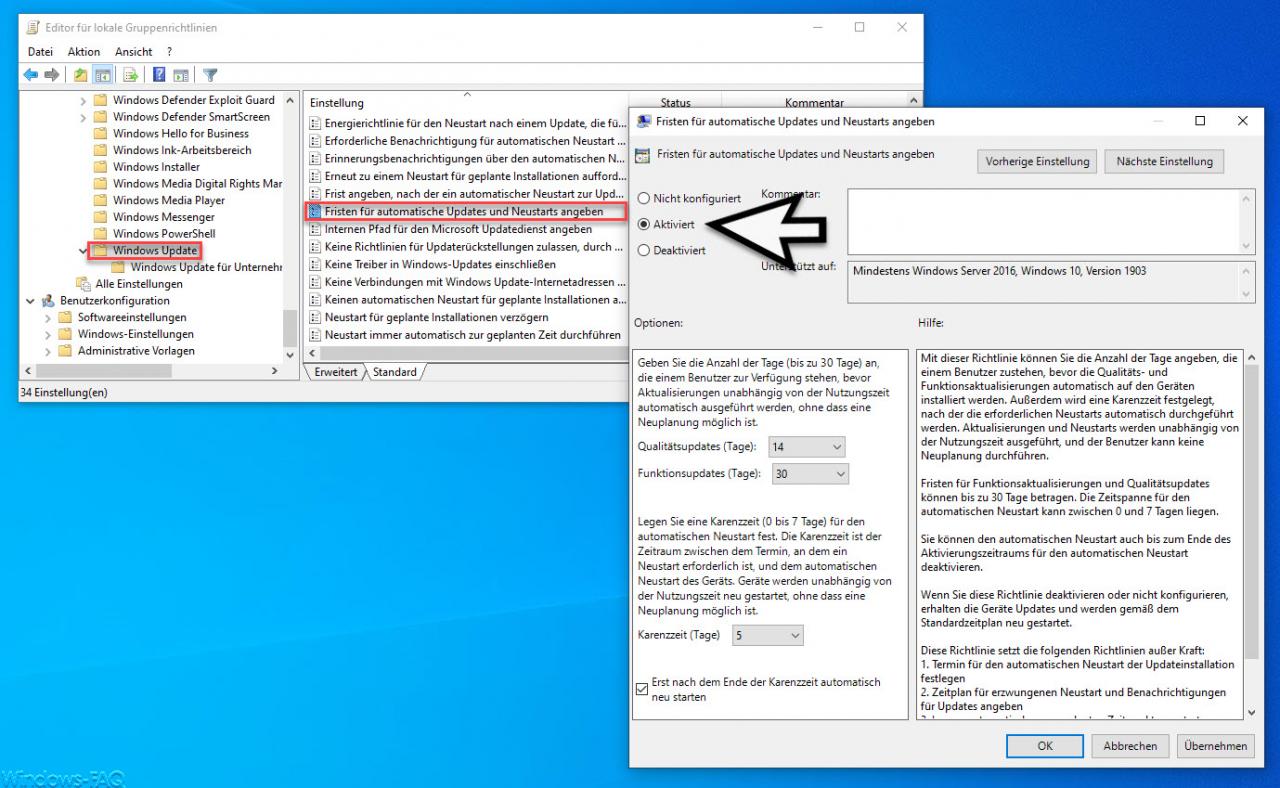Toggle the show/hide console tree icon

tap(102, 75)
